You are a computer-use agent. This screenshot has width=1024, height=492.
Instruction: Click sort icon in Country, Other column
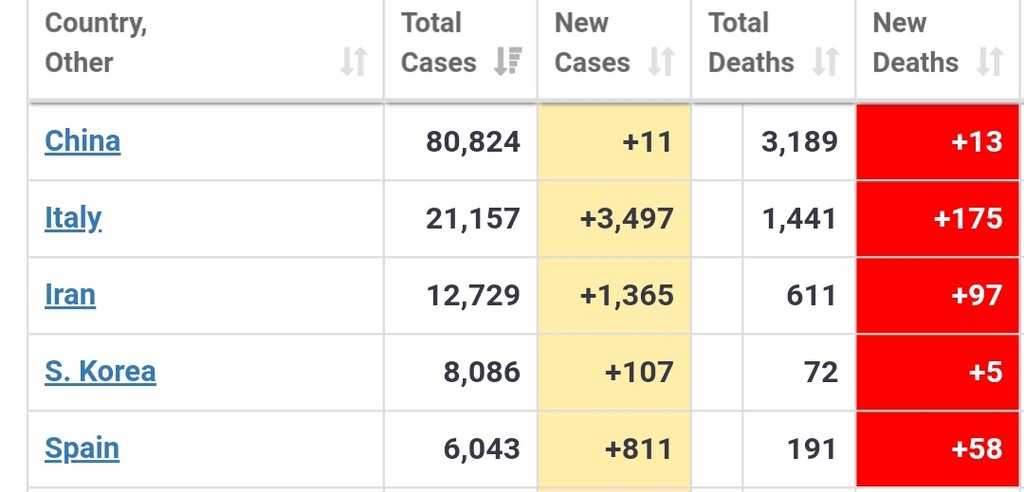353,63
